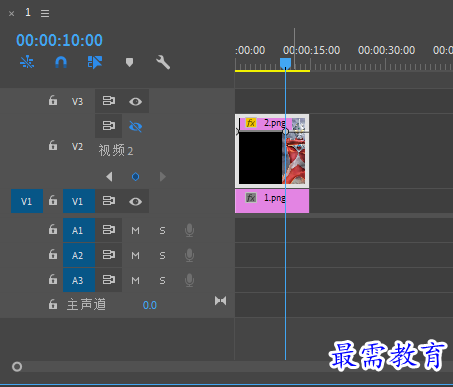
Task: Click fx badge on 2.png clip
Action: [x=251, y=123]
